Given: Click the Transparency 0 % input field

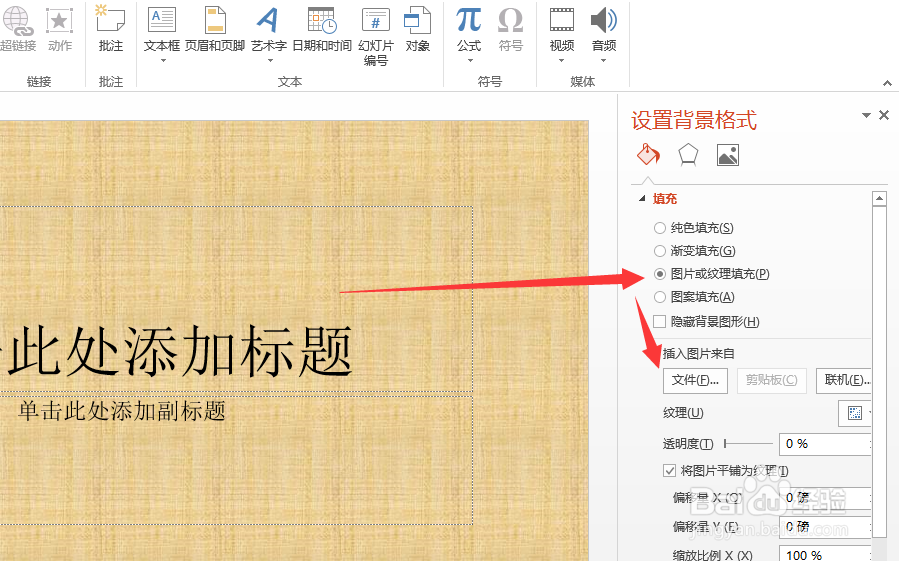Looking at the screenshot, I should click(x=824, y=444).
